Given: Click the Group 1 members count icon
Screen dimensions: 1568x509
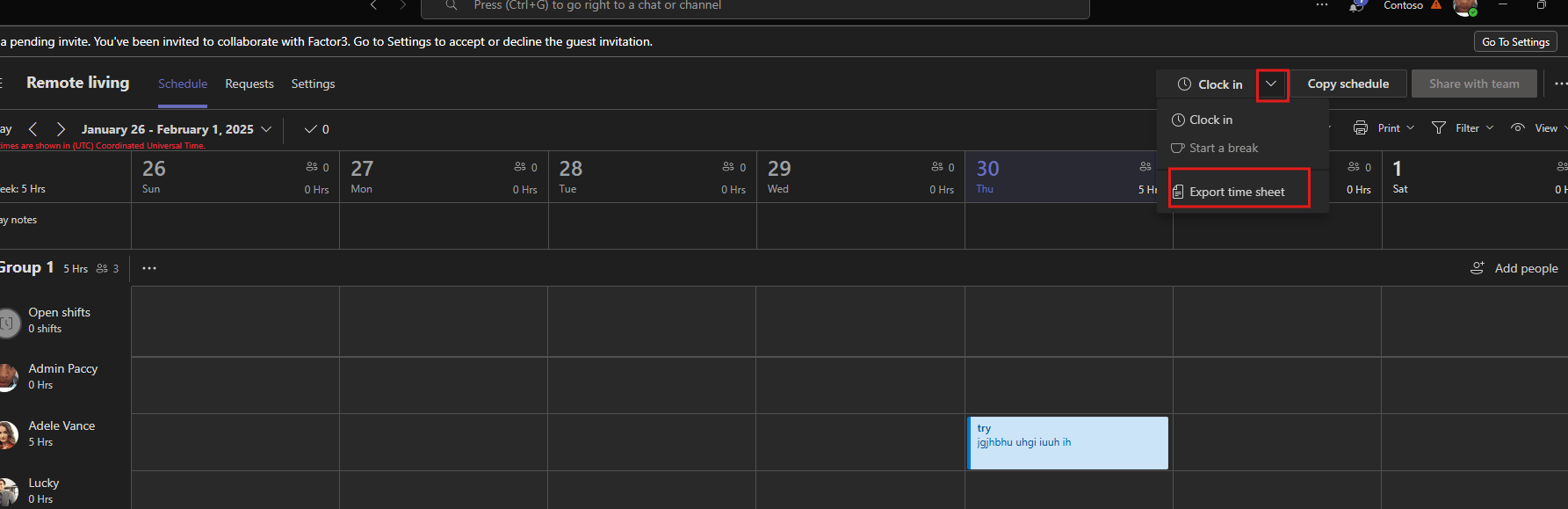Looking at the screenshot, I should (102, 268).
